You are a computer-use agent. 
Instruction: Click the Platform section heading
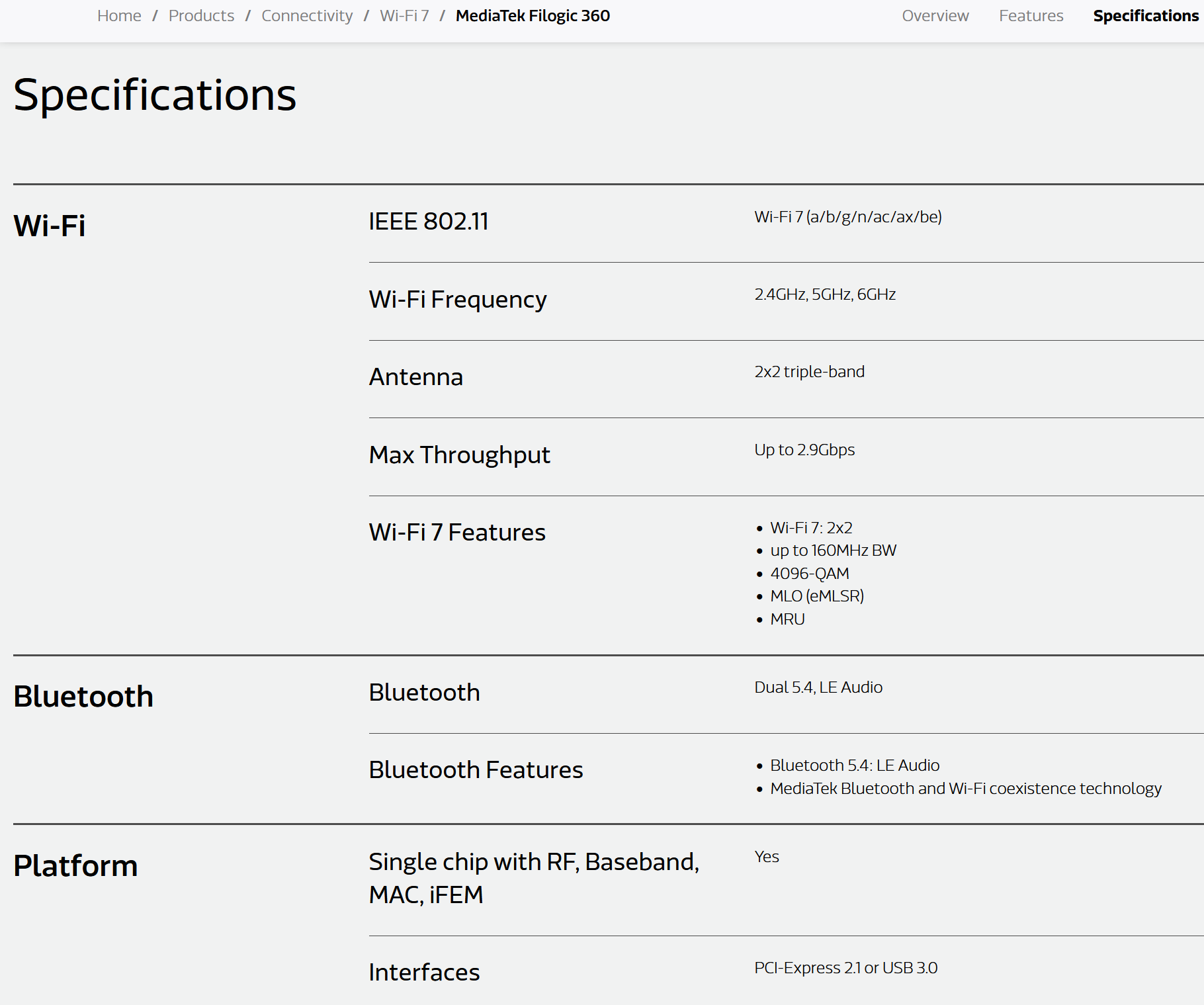(75, 866)
